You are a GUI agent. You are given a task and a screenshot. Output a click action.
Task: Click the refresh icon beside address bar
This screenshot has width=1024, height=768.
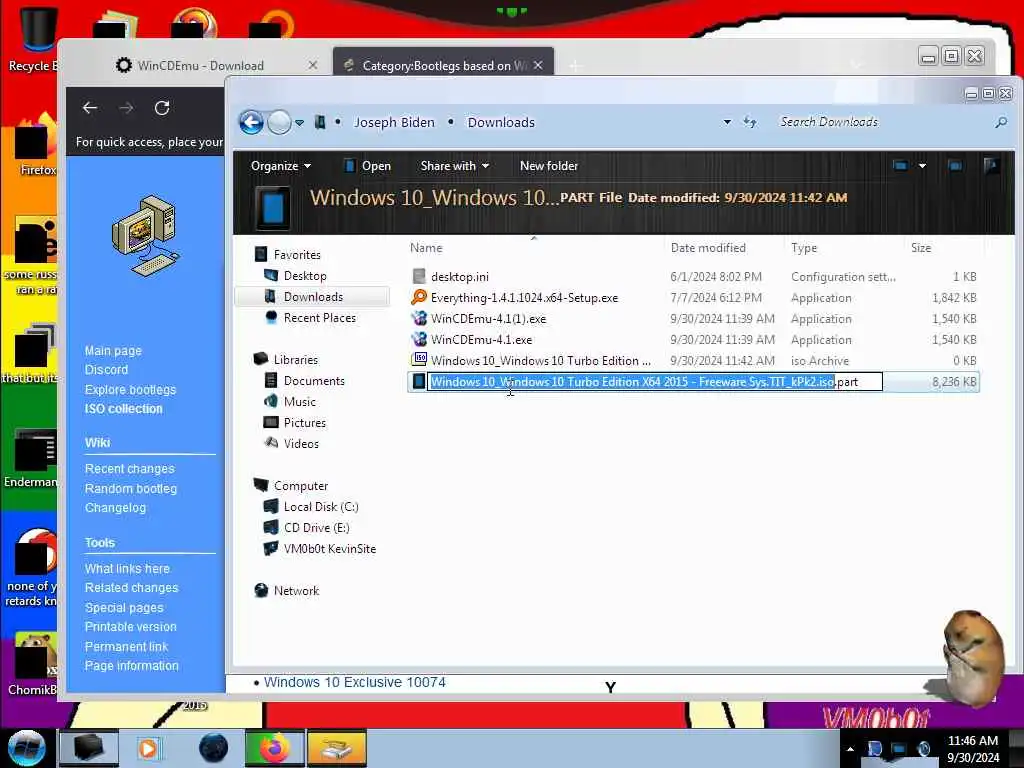click(x=750, y=122)
